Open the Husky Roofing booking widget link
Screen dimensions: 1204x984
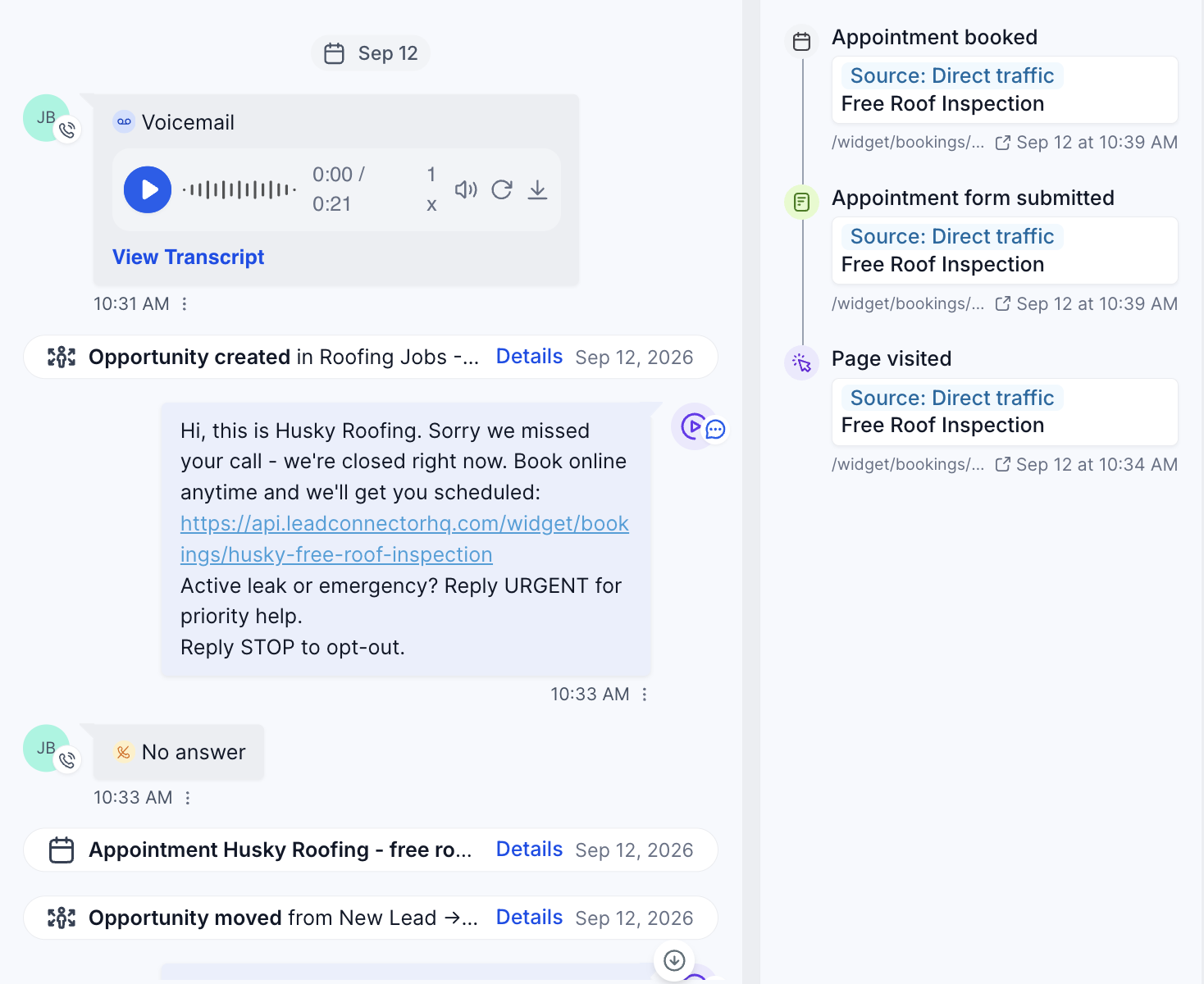(404, 539)
